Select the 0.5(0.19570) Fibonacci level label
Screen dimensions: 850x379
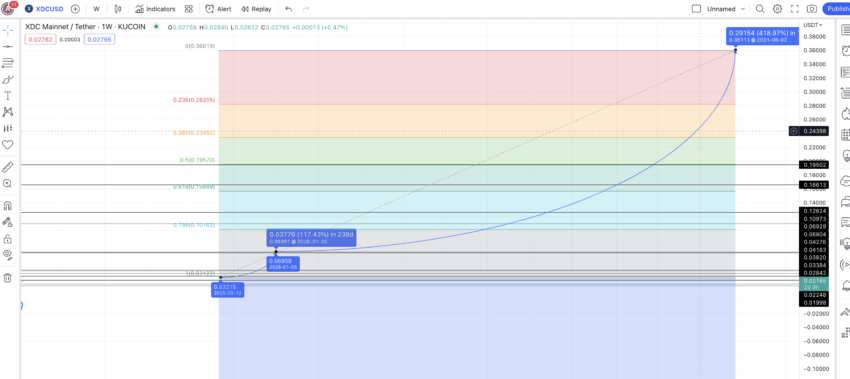197,160
